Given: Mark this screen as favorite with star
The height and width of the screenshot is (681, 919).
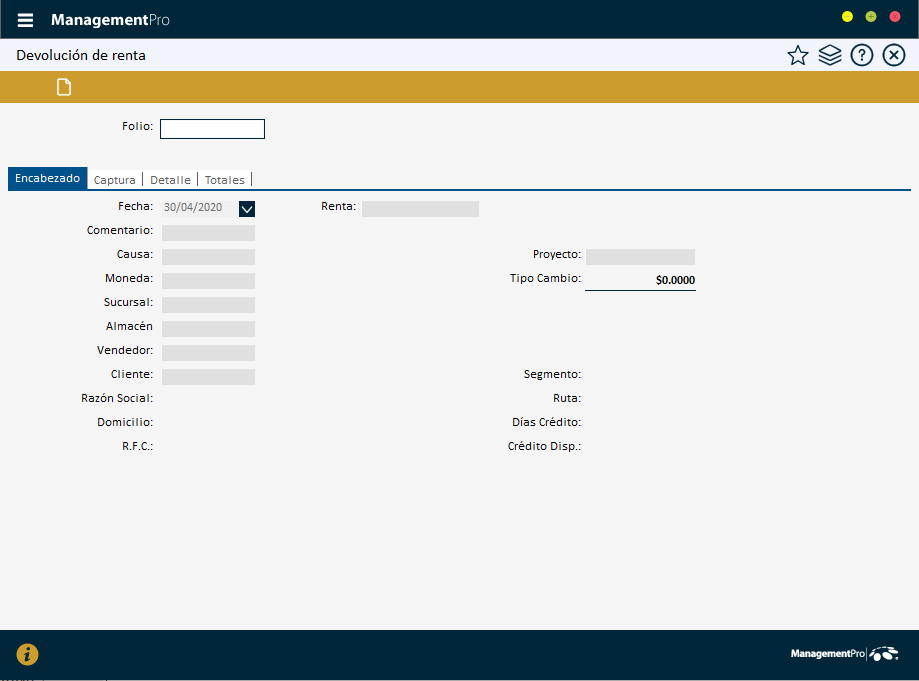Looking at the screenshot, I should (x=798, y=56).
